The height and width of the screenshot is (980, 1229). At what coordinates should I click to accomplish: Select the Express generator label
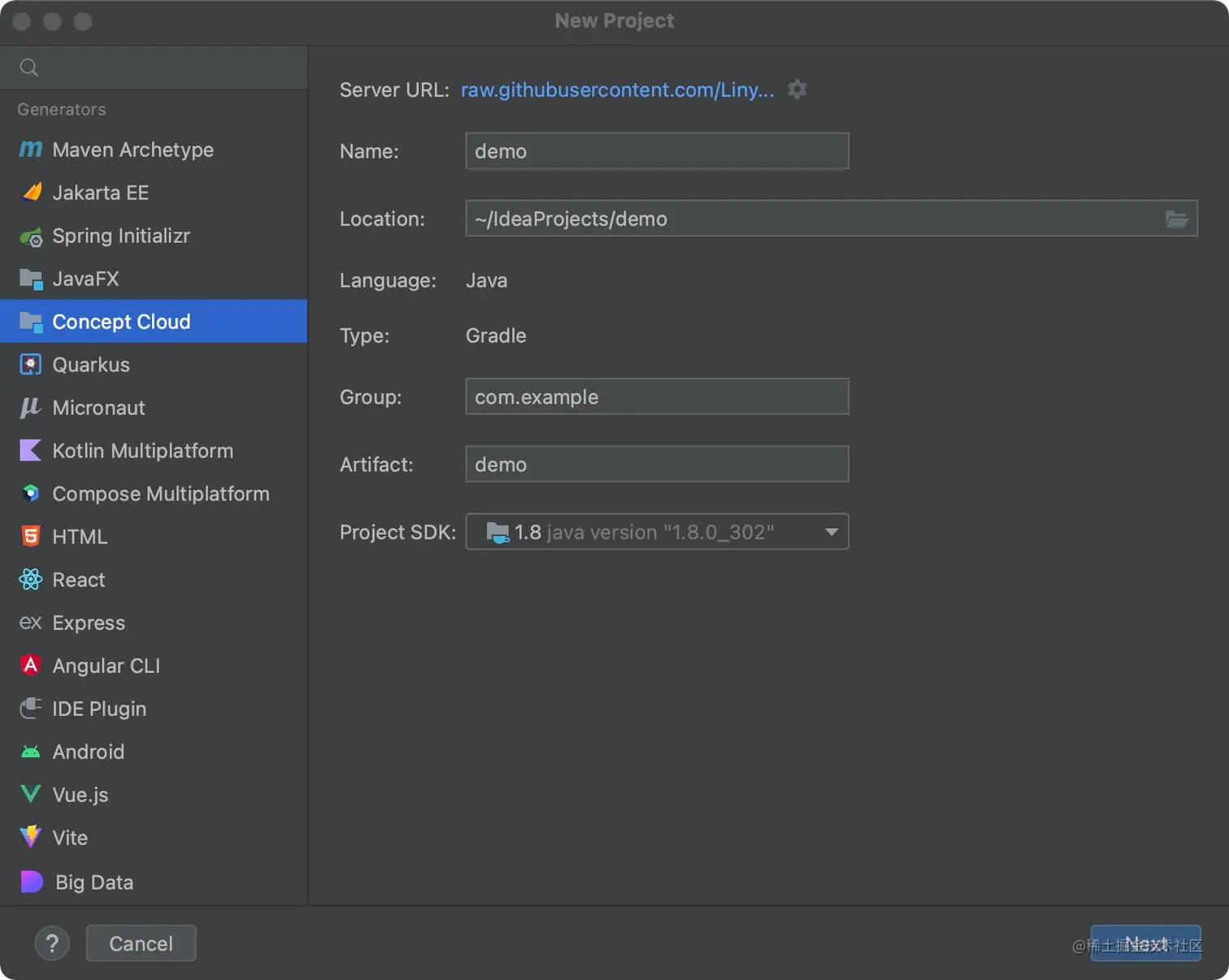point(89,623)
